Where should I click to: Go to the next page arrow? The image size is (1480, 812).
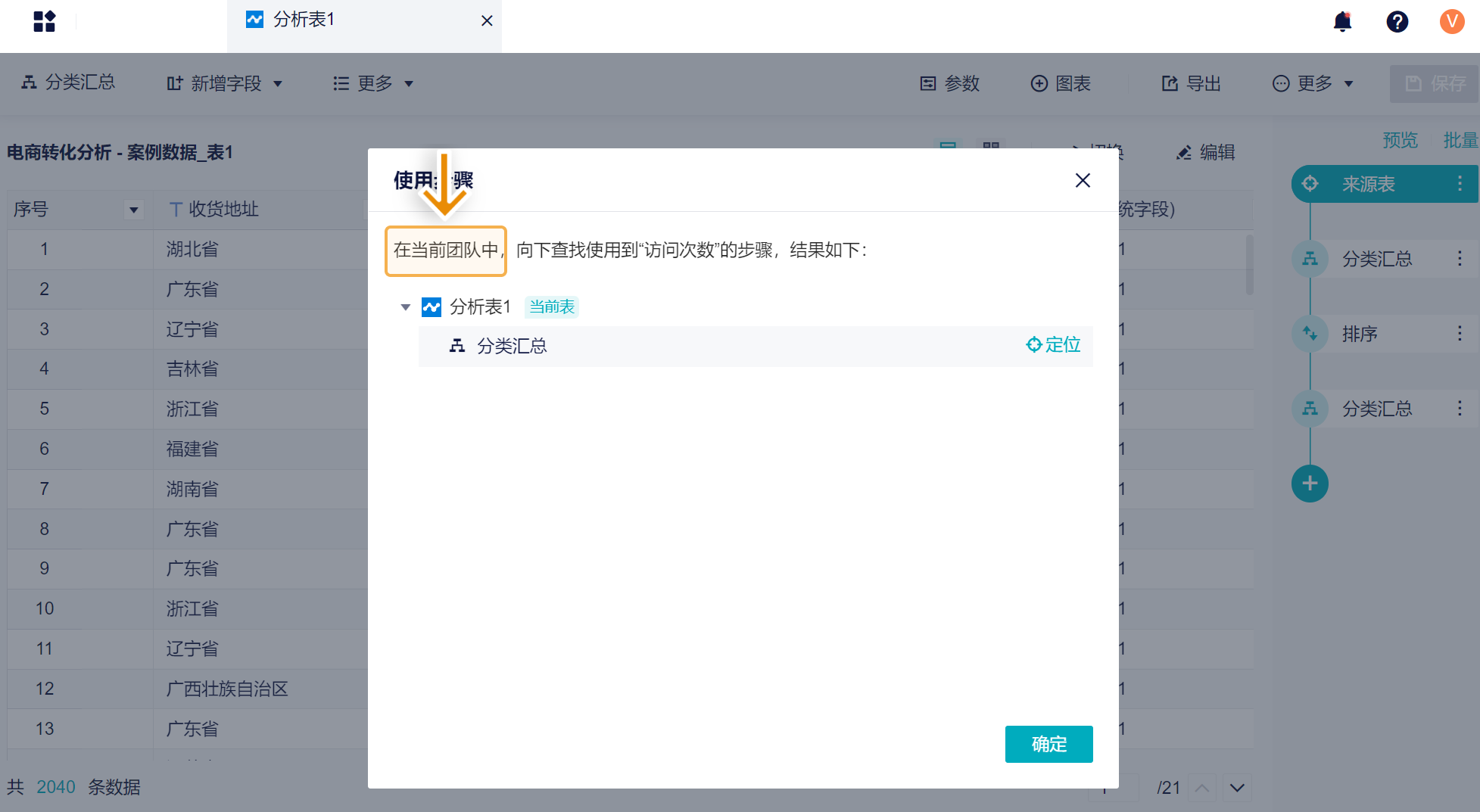point(1237,788)
